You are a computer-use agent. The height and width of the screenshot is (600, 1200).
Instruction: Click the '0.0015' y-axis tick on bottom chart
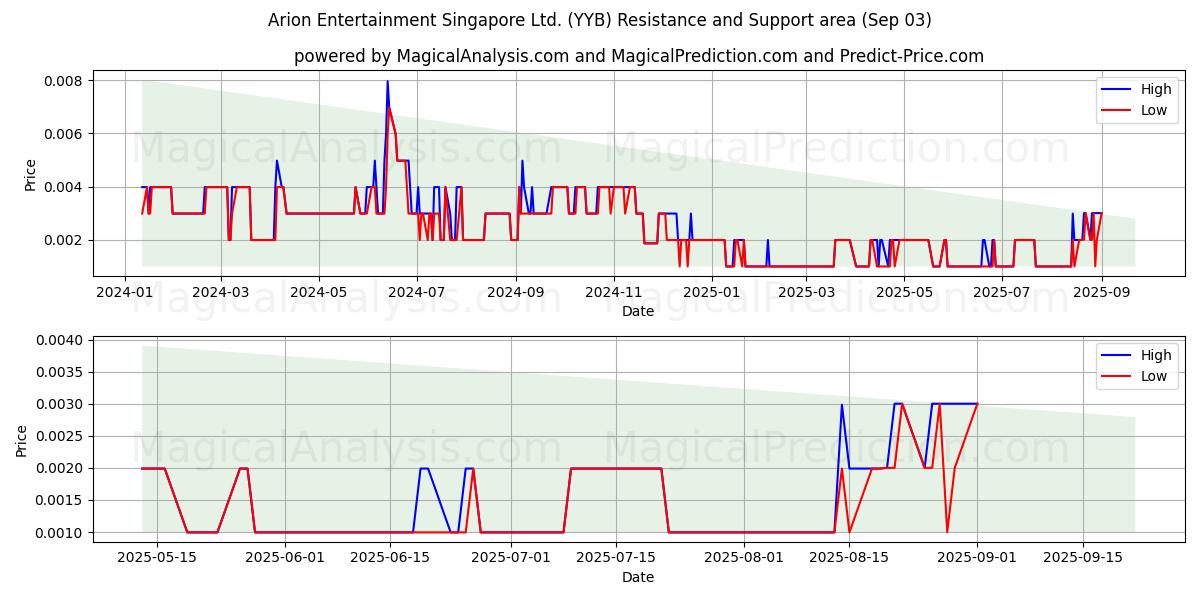pos(61,500)
